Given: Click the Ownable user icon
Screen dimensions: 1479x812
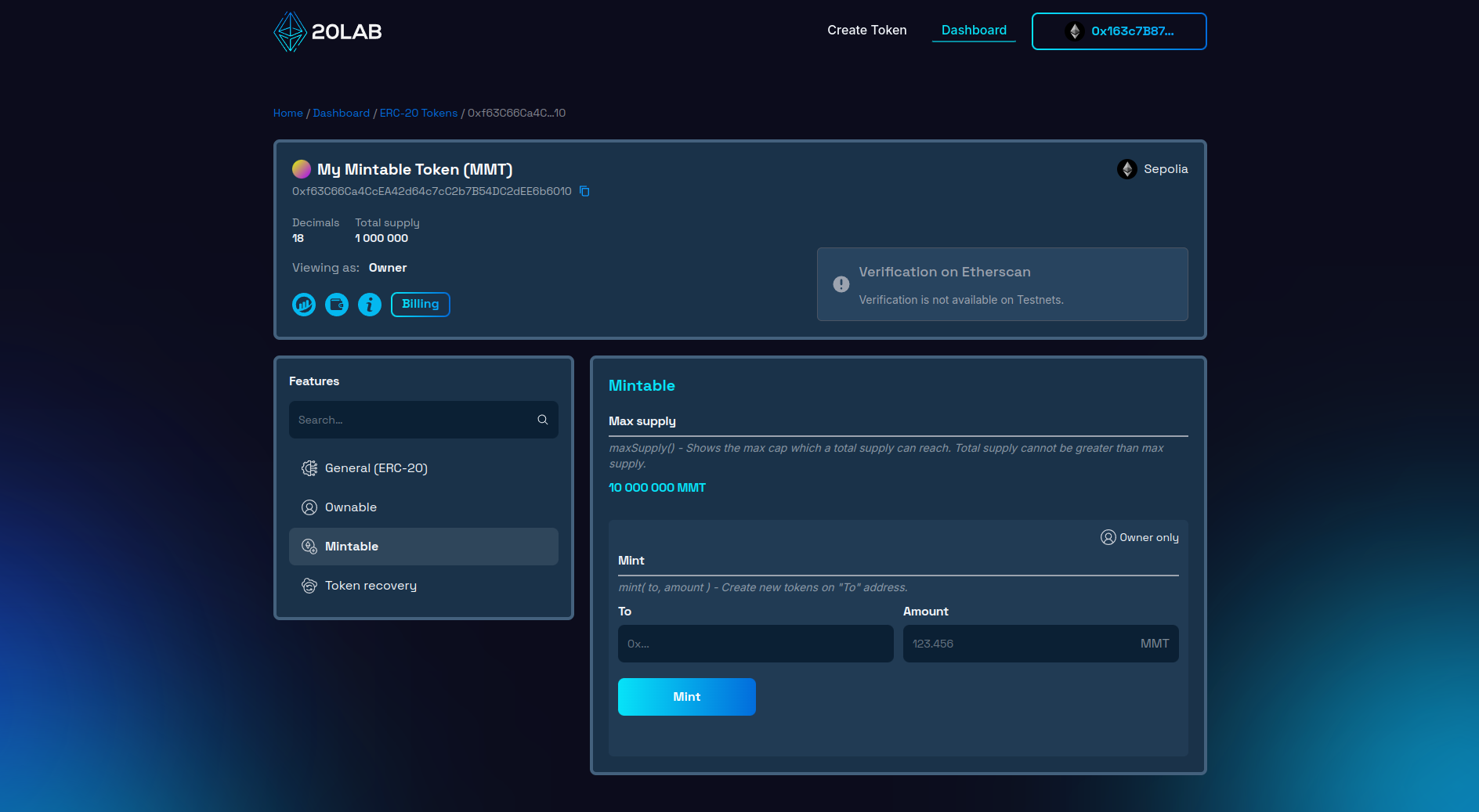Looking at the screenshot, I should pos(309,507).
